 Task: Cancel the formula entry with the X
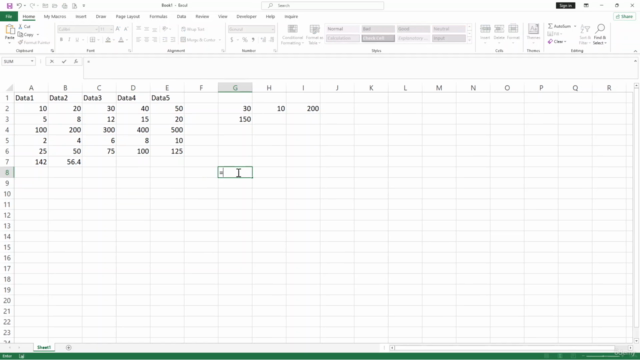(52, 61)
